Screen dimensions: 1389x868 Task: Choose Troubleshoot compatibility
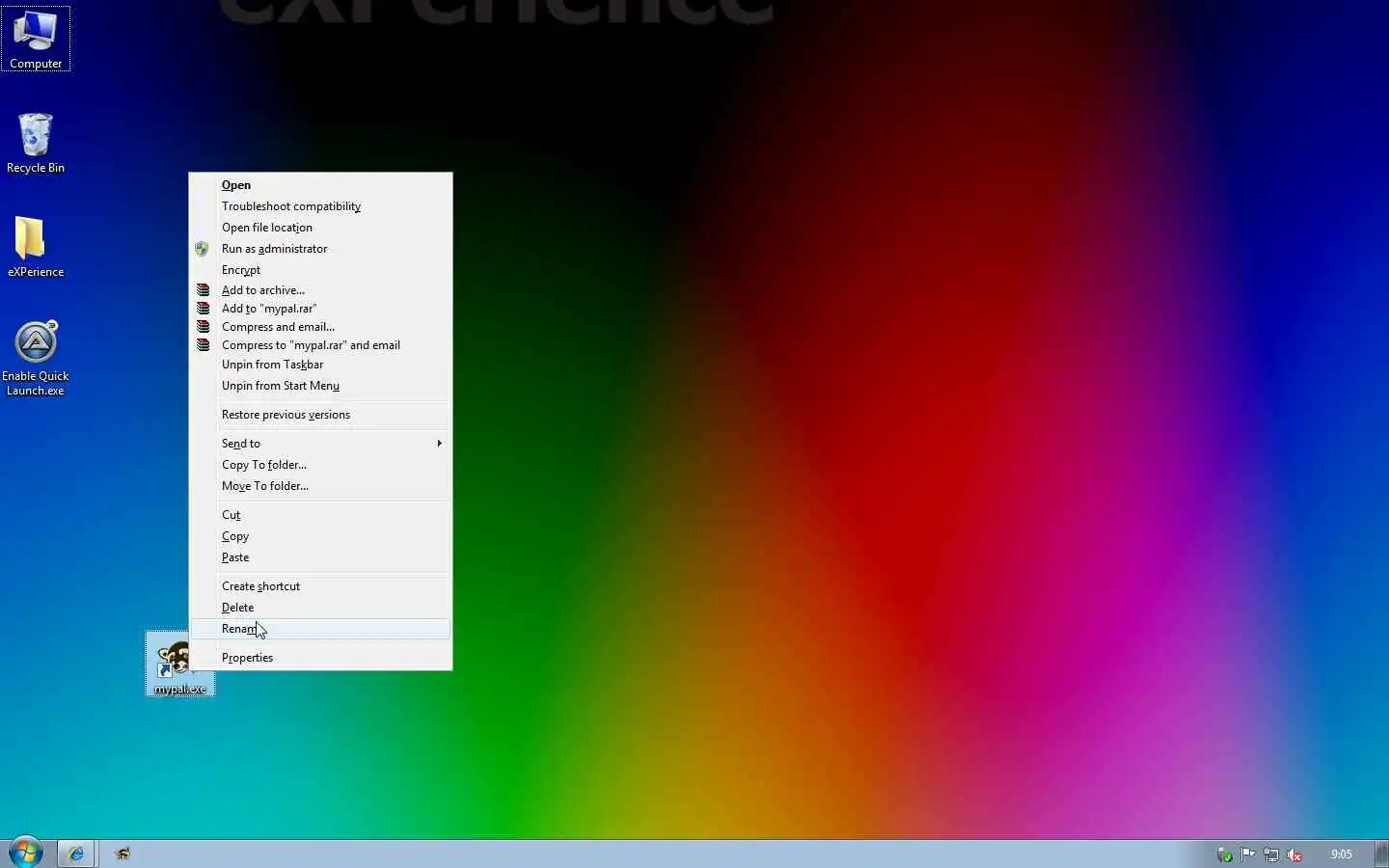320,206
